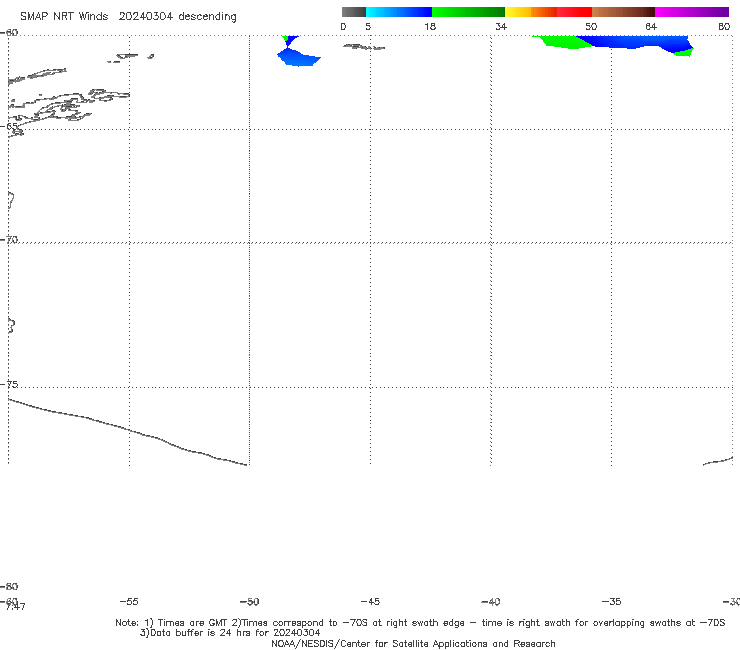The image size is (740, 650).
Task: Click the colorbar label '5'
Action: (368, 27)
